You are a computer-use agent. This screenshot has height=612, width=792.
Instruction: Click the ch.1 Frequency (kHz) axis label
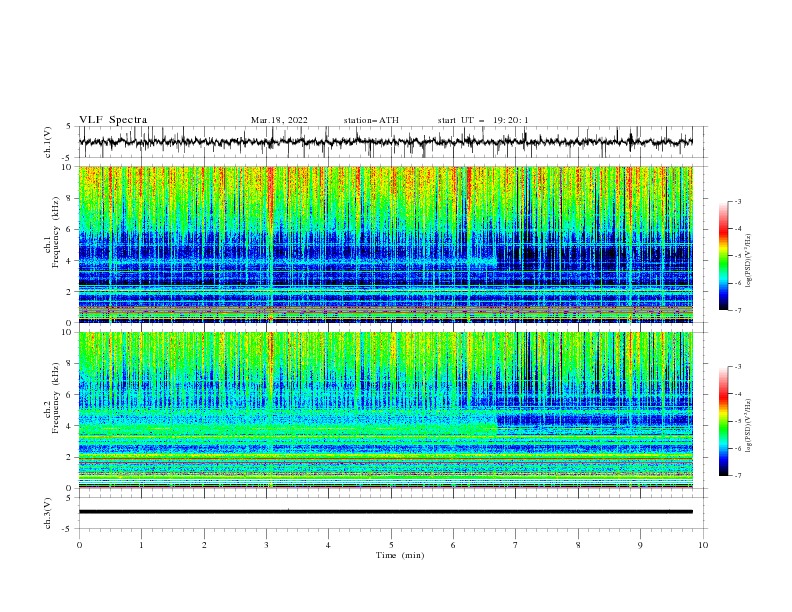(x=53, y=230)
